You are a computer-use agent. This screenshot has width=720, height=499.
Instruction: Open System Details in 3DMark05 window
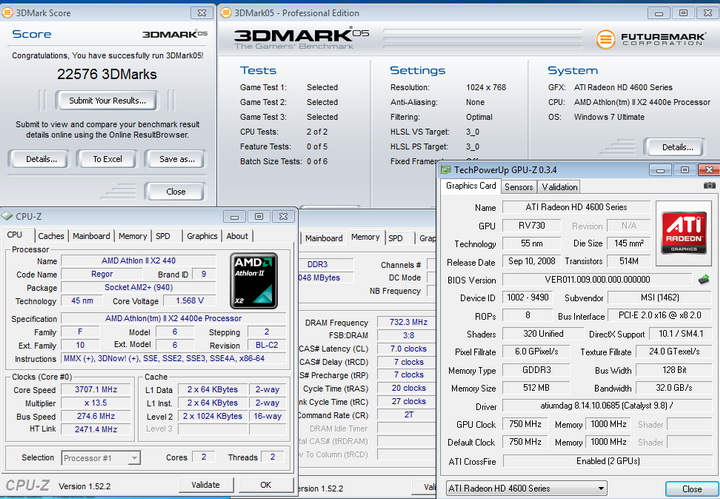pos(677,147)
